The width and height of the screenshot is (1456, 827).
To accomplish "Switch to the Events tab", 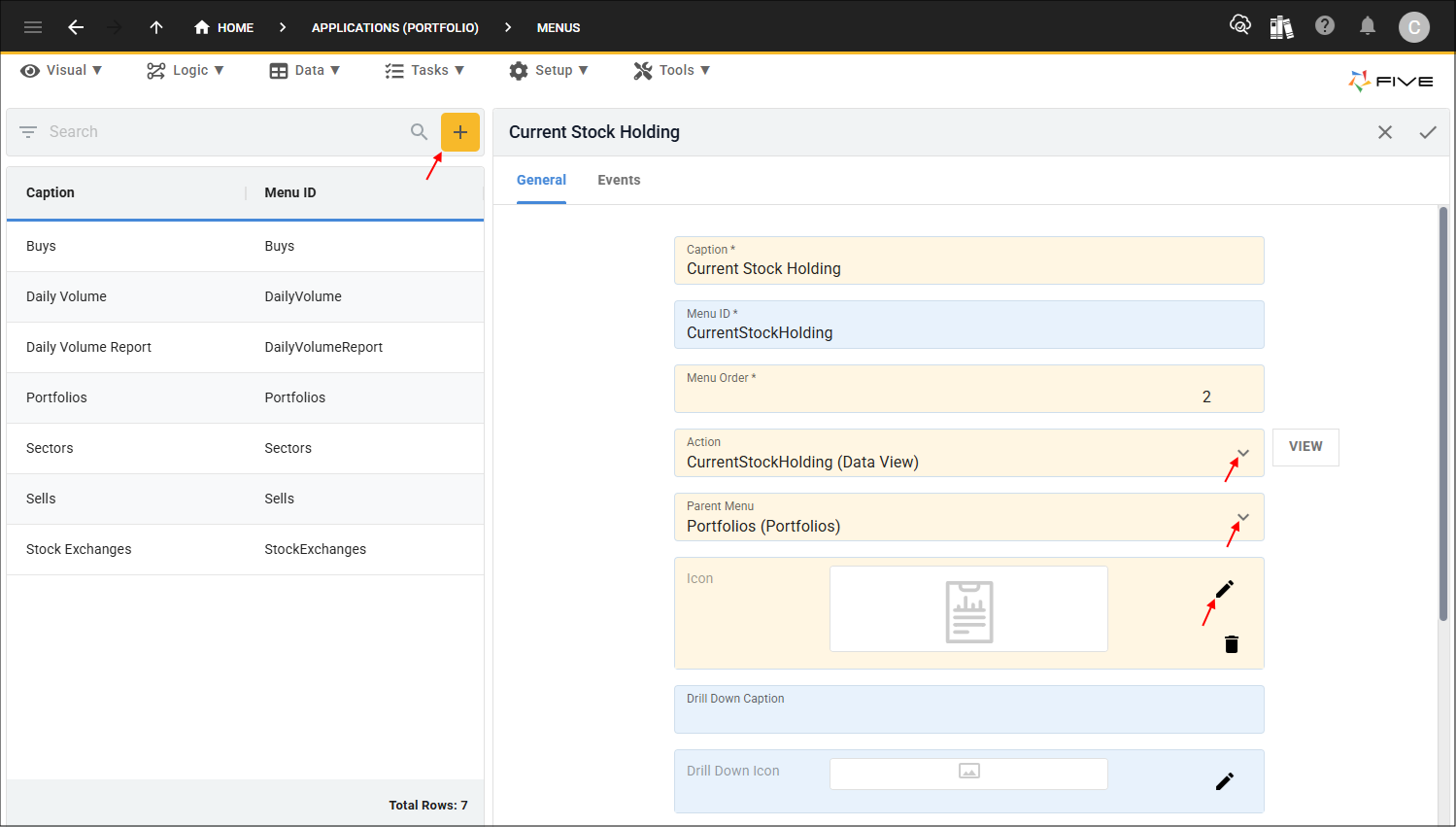I will (x=619, y=180).
